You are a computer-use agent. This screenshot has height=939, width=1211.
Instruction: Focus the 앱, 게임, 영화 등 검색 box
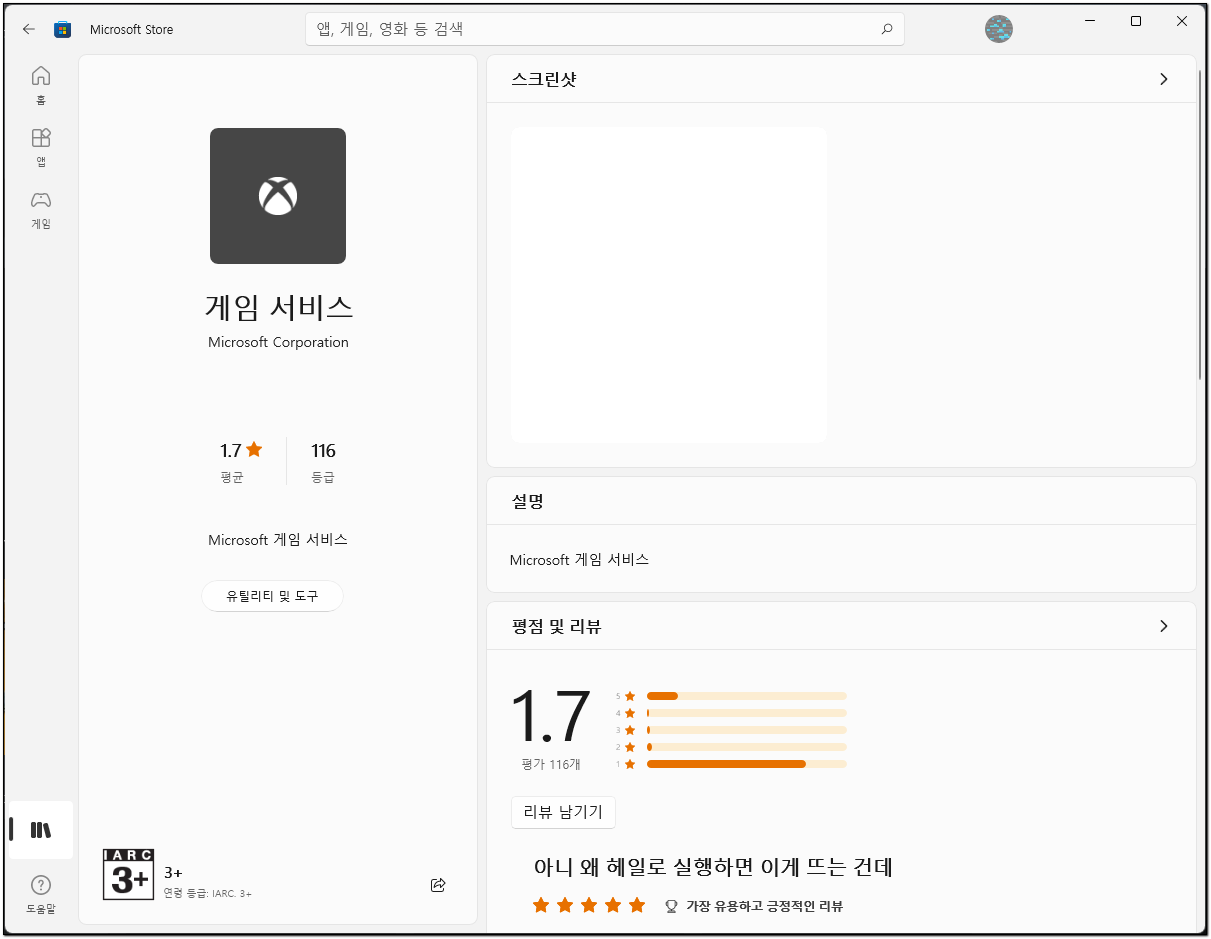pyautogui.click(x=605, y=29)
